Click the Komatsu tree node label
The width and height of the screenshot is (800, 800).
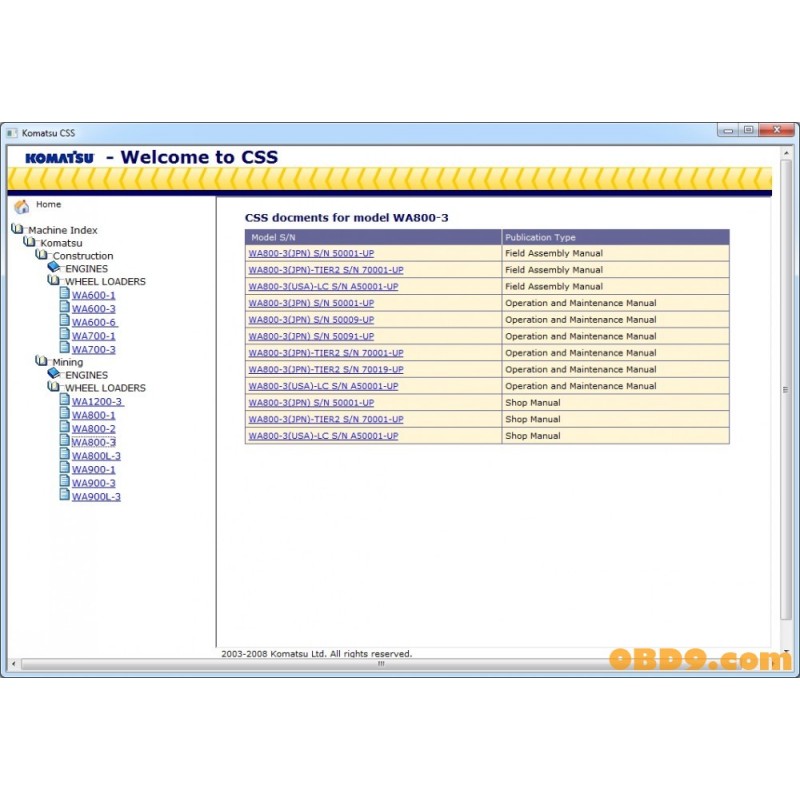tap(61, 243)
